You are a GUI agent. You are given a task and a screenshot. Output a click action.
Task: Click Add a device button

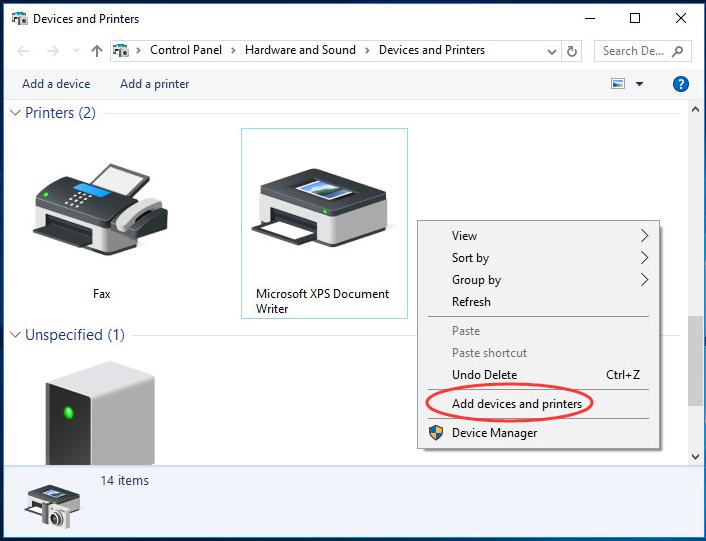pyautogui.click(x=56, y=84)
